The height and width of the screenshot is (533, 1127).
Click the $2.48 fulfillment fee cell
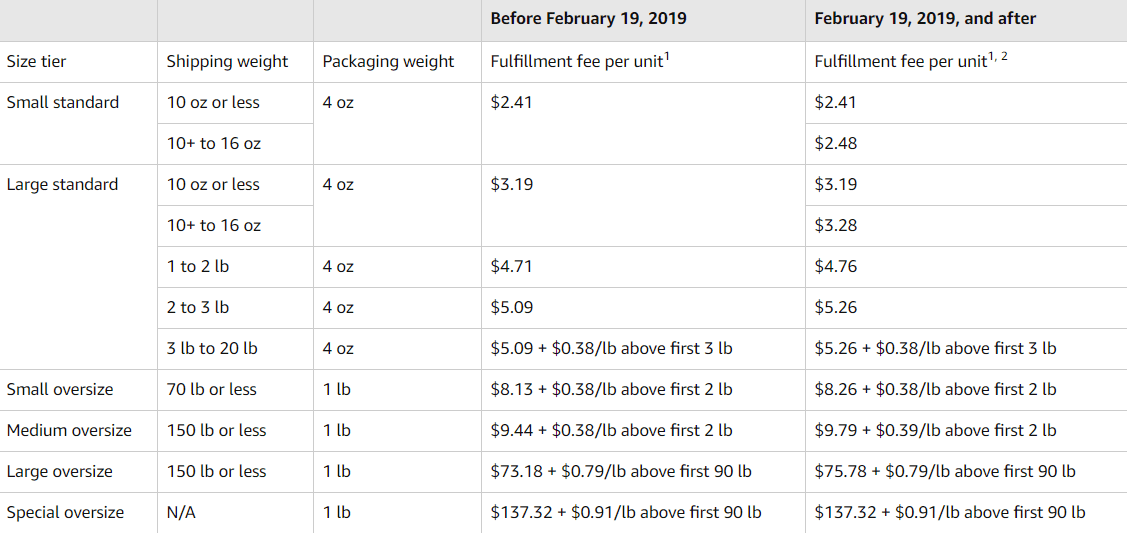click(835, 143)
